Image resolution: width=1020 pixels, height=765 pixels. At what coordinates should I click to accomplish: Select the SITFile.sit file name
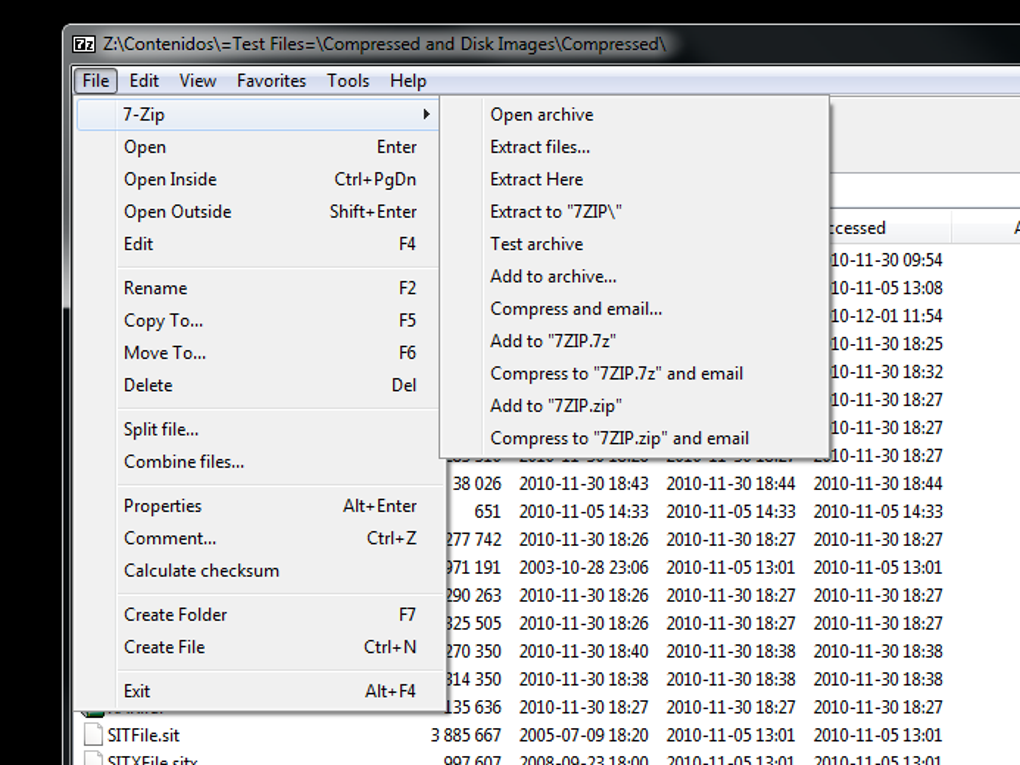coord(143,735)
